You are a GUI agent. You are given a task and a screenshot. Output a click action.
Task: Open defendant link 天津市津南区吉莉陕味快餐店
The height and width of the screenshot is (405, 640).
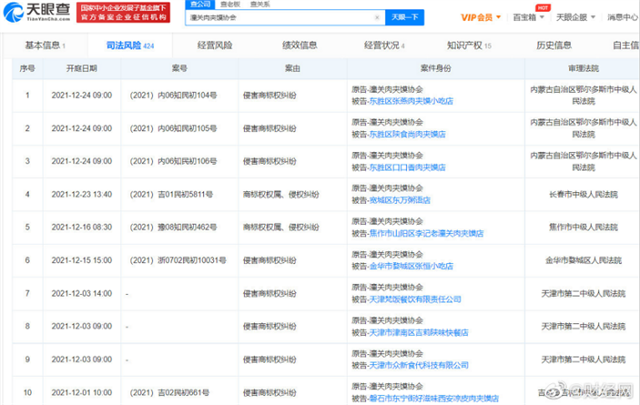click(419, 332)
